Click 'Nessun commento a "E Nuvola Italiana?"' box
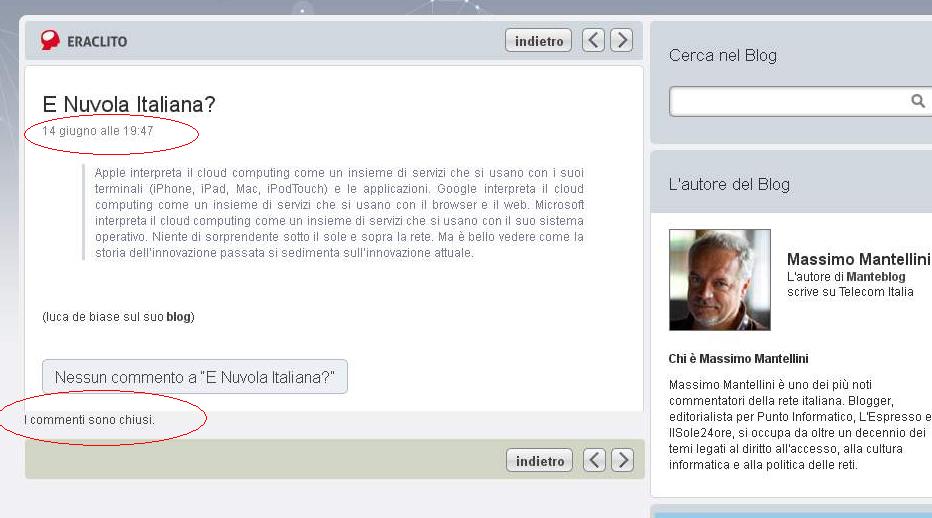This screenshot has height=518, width=932. (x=195, y=376)
